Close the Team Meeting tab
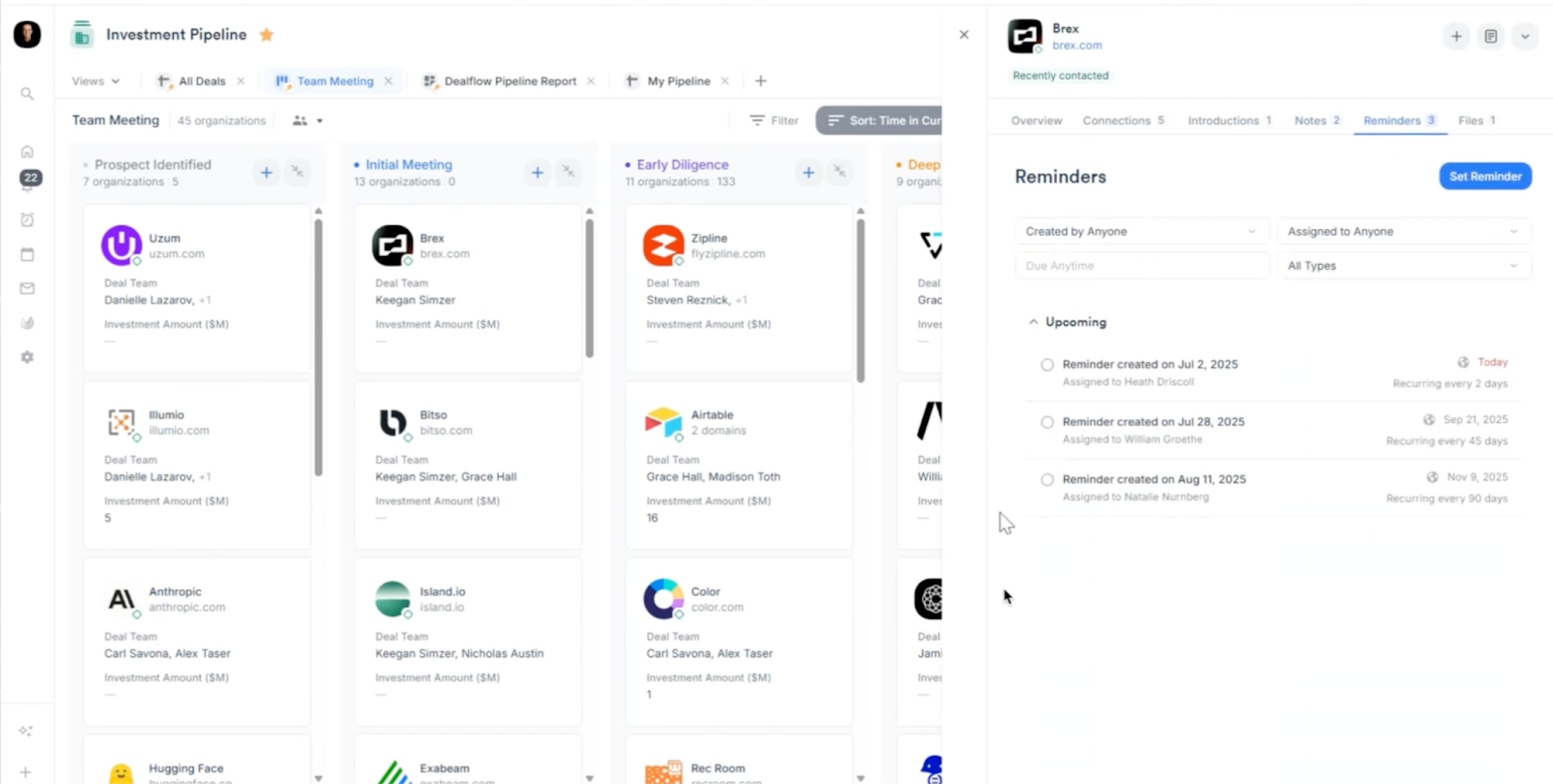 point(388,81)
